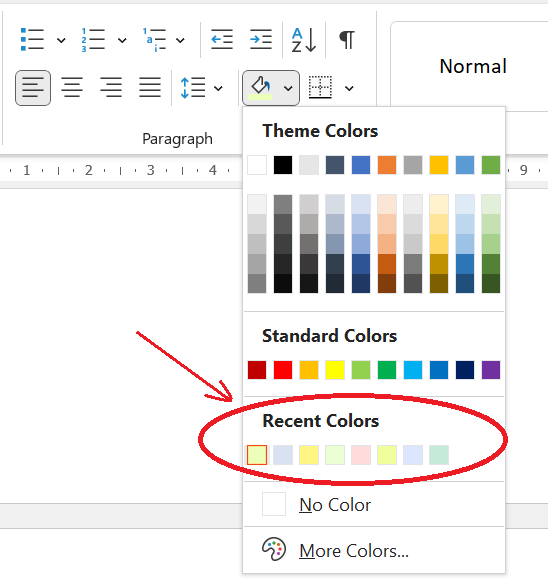
Task: Open the Borders dropdown arrow
Action: pyautogui.click(x=349, y=88)
